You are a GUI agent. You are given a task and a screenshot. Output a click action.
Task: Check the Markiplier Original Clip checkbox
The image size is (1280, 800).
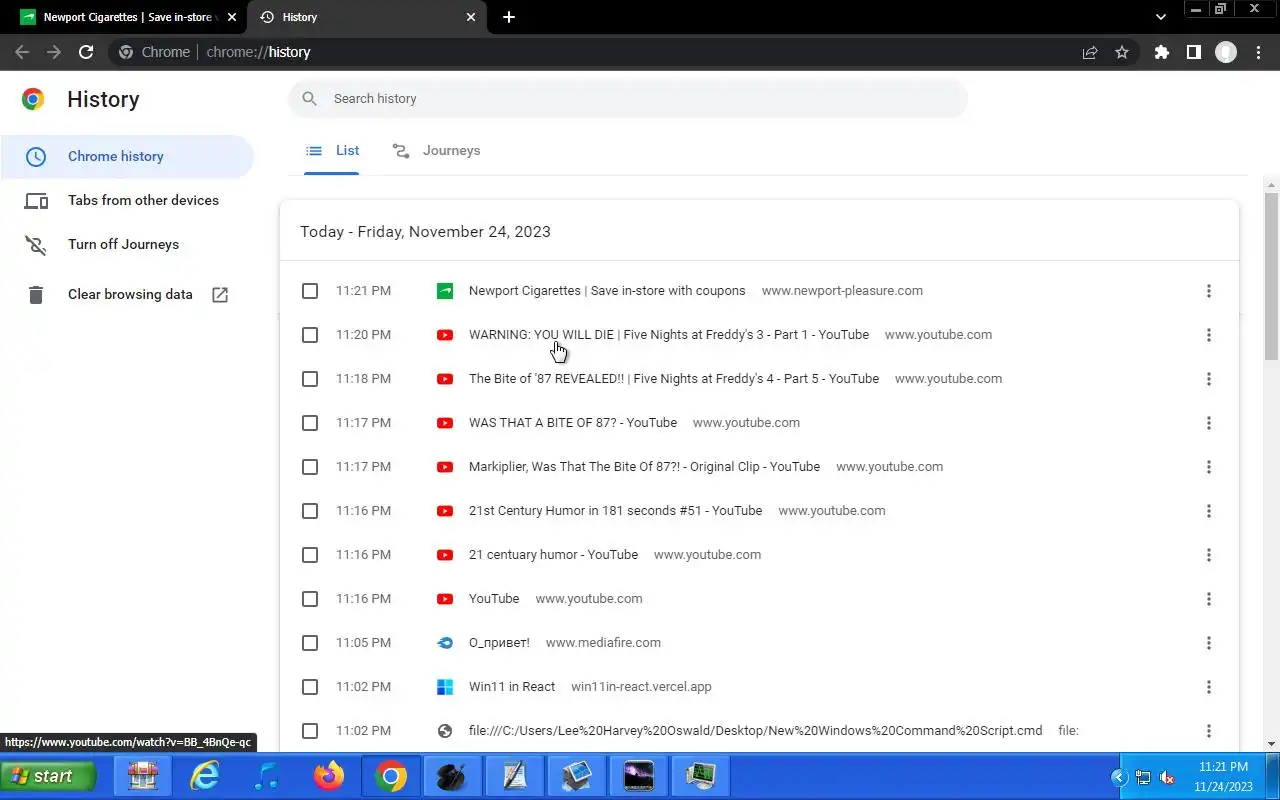(310, 467)
